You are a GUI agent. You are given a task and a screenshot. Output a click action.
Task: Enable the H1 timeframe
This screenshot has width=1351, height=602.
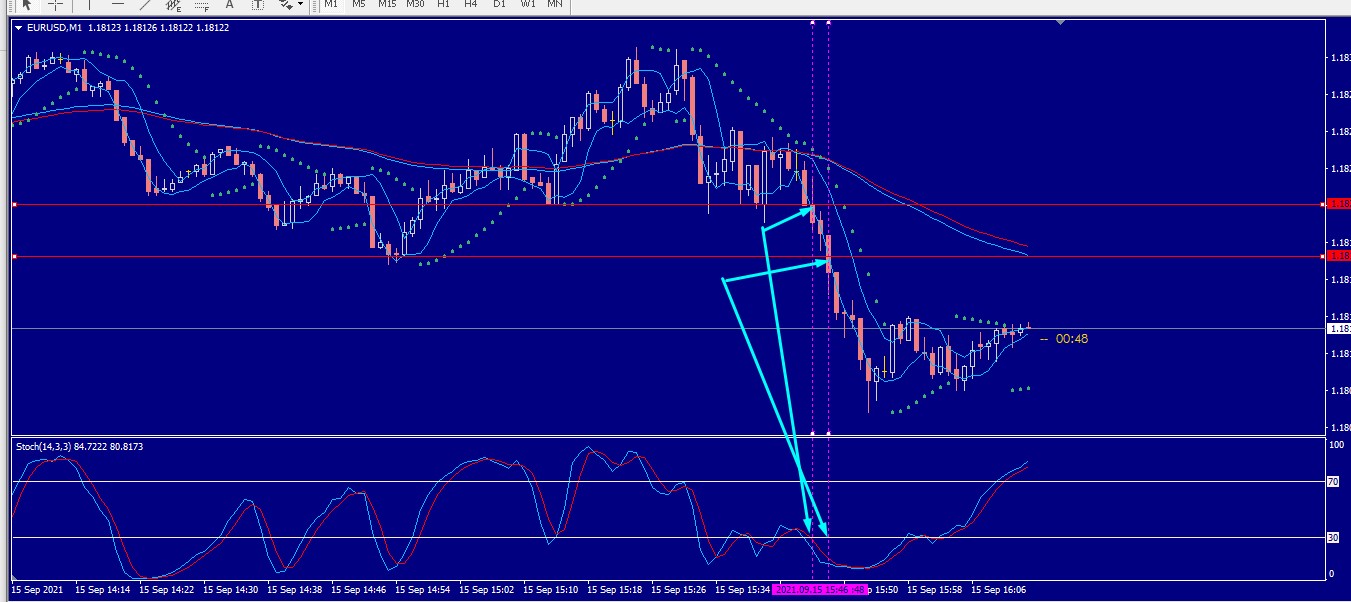pos(443,5)
